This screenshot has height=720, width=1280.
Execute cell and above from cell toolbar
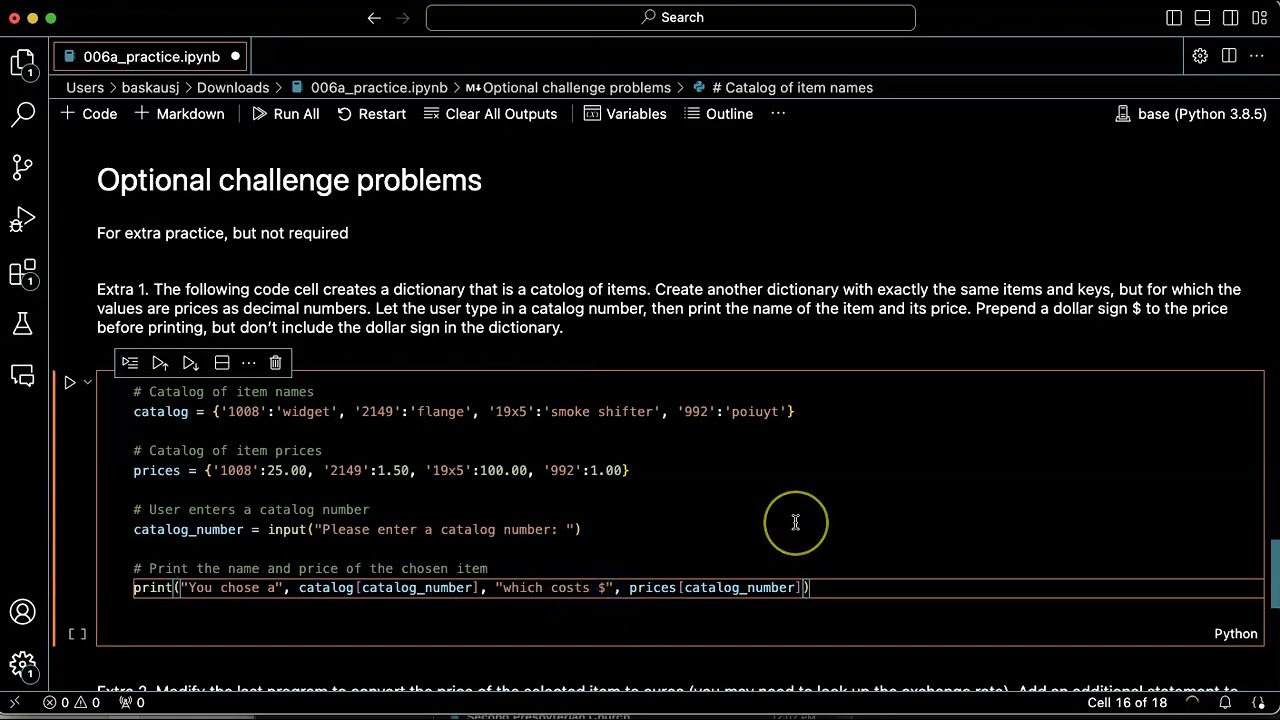click(x=160, y=363)
